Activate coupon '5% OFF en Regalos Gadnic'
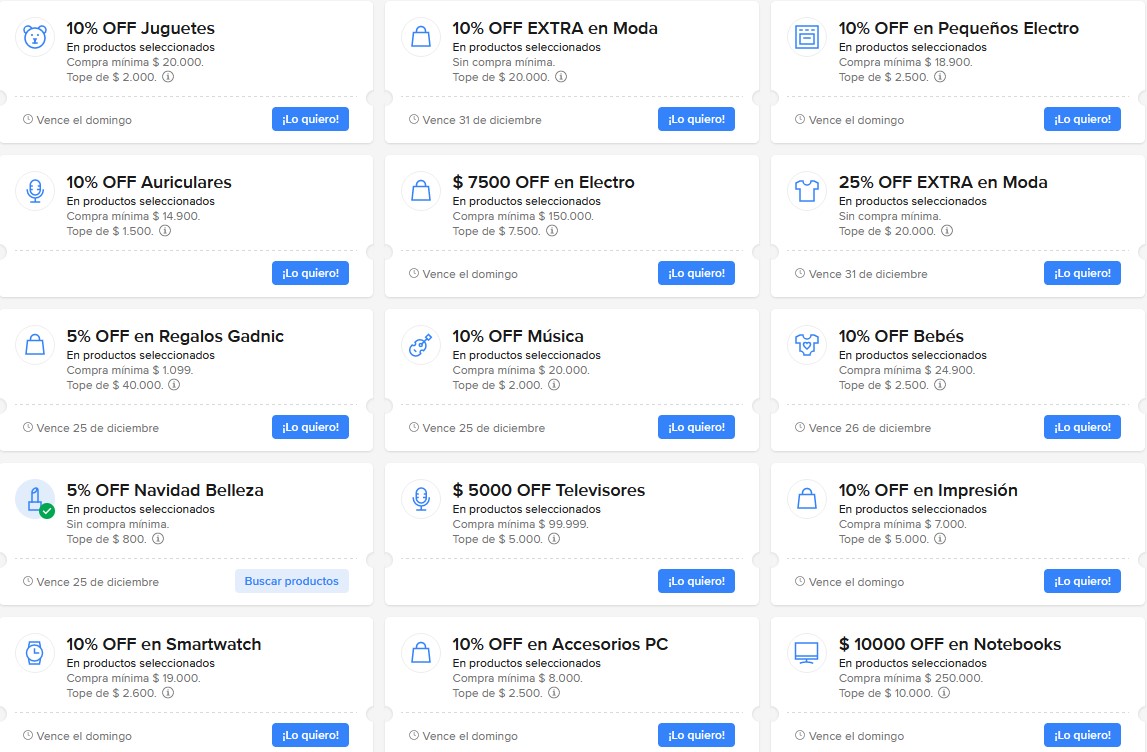 (310, 427)
